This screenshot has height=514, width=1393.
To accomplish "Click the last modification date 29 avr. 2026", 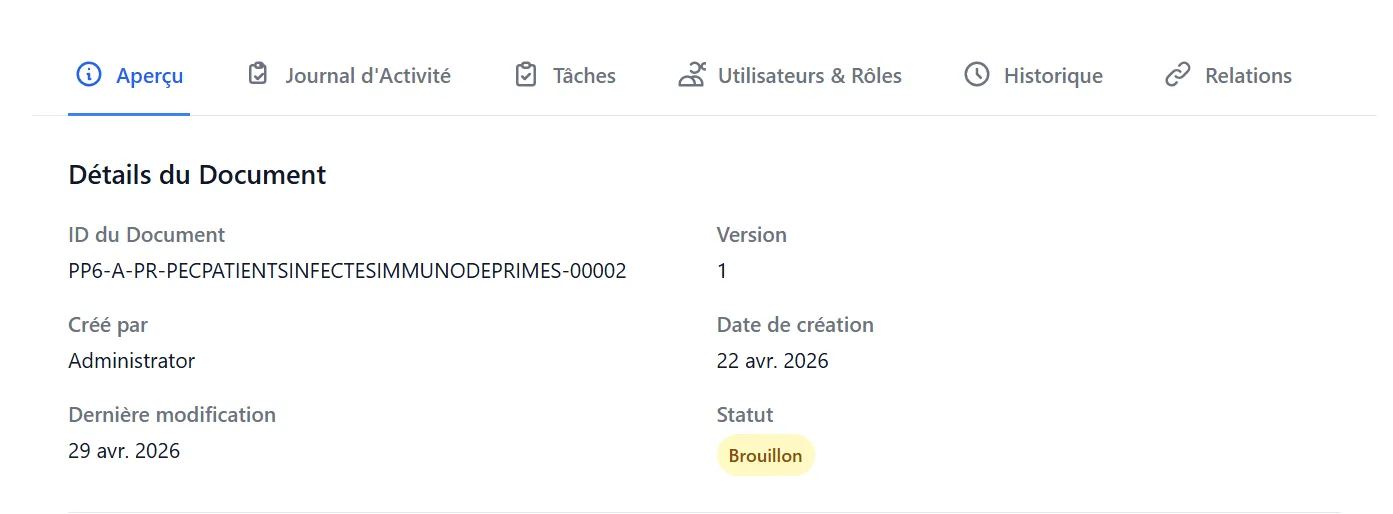I will click(124, 451).
